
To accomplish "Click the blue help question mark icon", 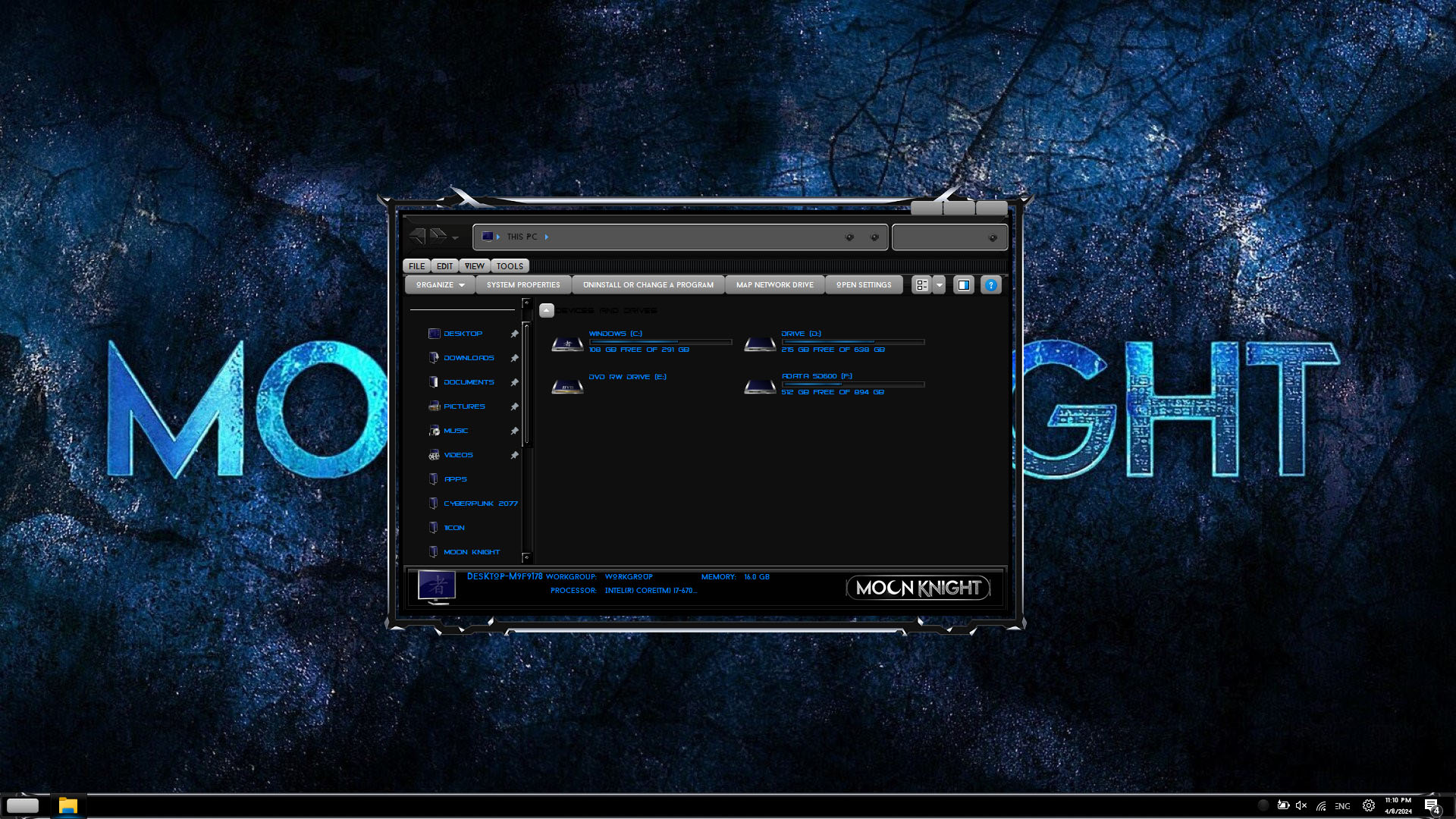I will (x=990, y=285).
